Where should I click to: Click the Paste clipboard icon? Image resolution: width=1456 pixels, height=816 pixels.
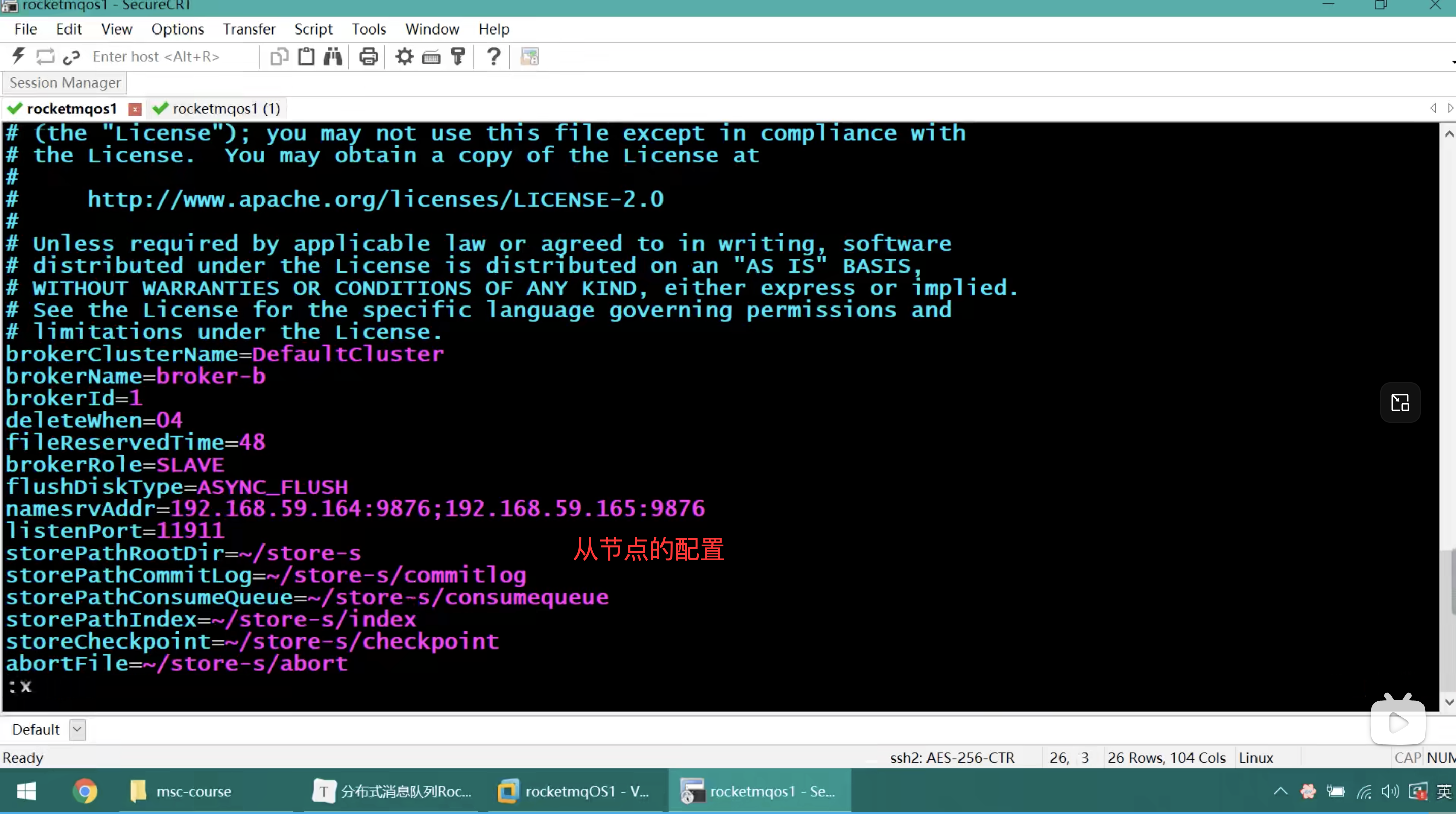(306, 56)
